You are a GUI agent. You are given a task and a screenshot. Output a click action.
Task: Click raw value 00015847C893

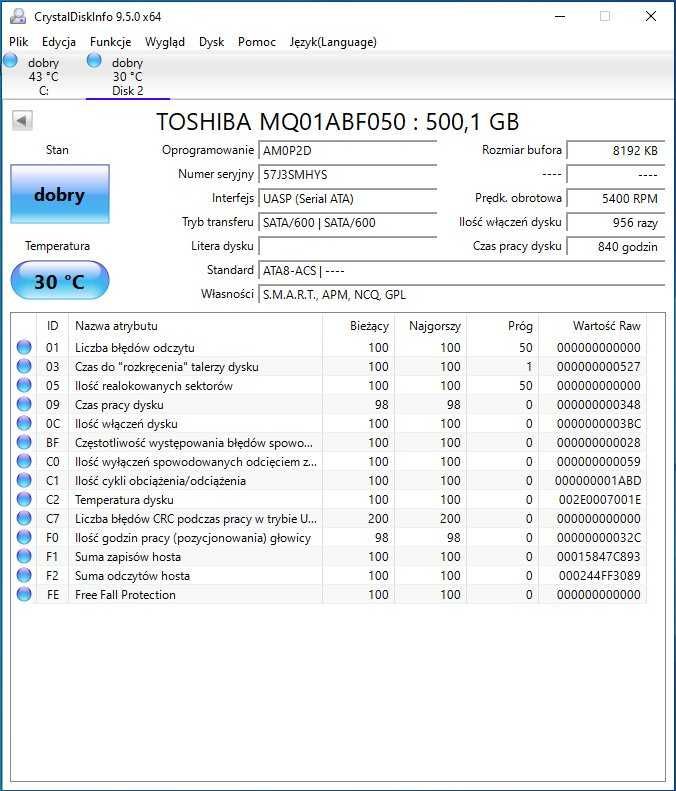(598, 556)
